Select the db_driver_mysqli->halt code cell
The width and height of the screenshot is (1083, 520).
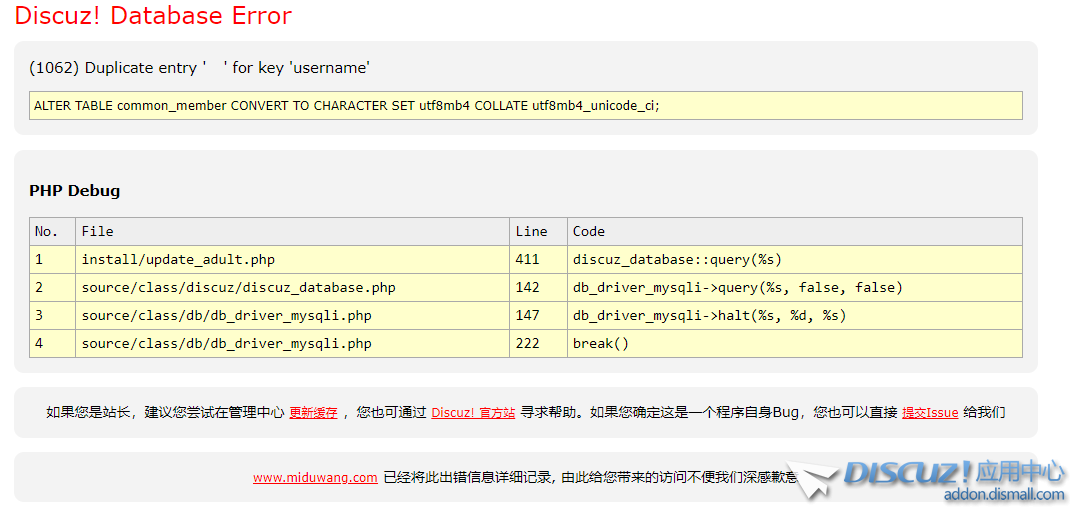tap(795, 316)
